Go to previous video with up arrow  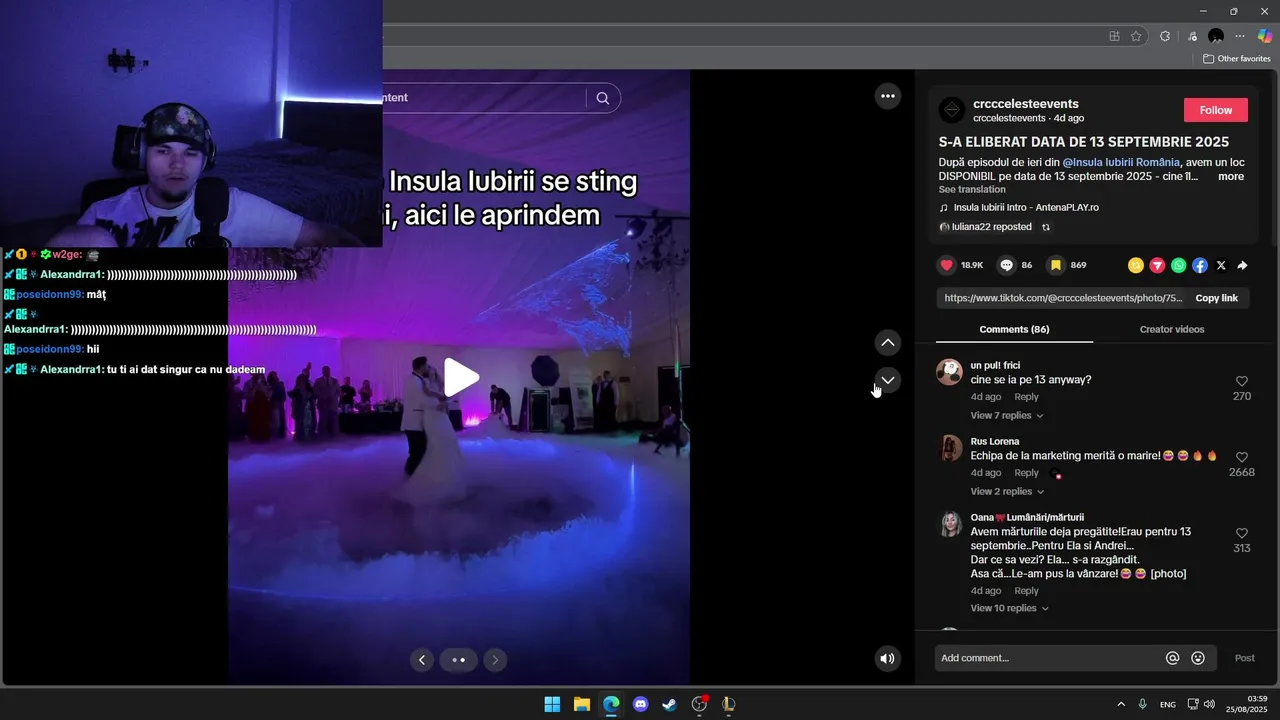tap(888, 342)
